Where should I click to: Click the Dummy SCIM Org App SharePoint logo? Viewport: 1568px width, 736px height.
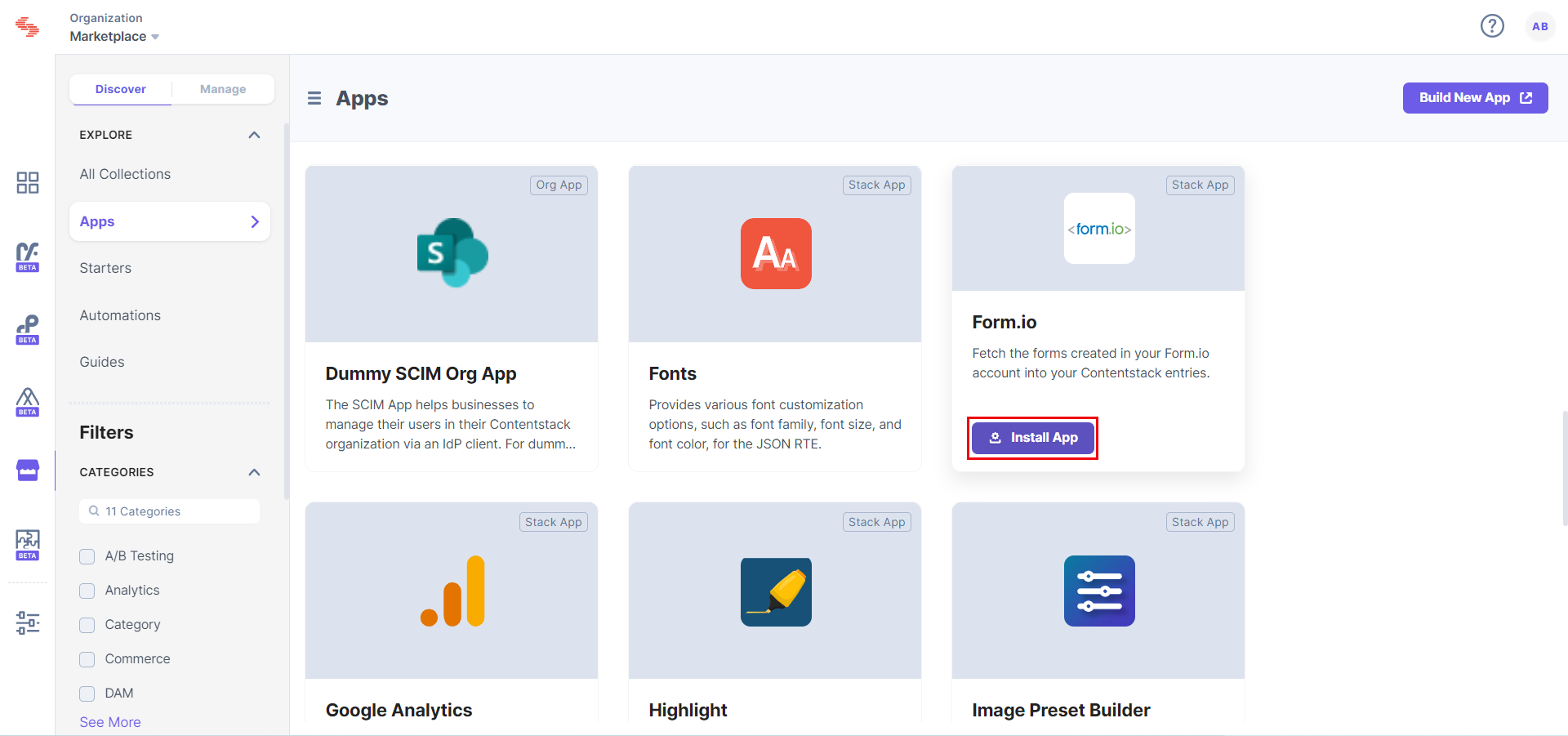(x=452, y=253)
